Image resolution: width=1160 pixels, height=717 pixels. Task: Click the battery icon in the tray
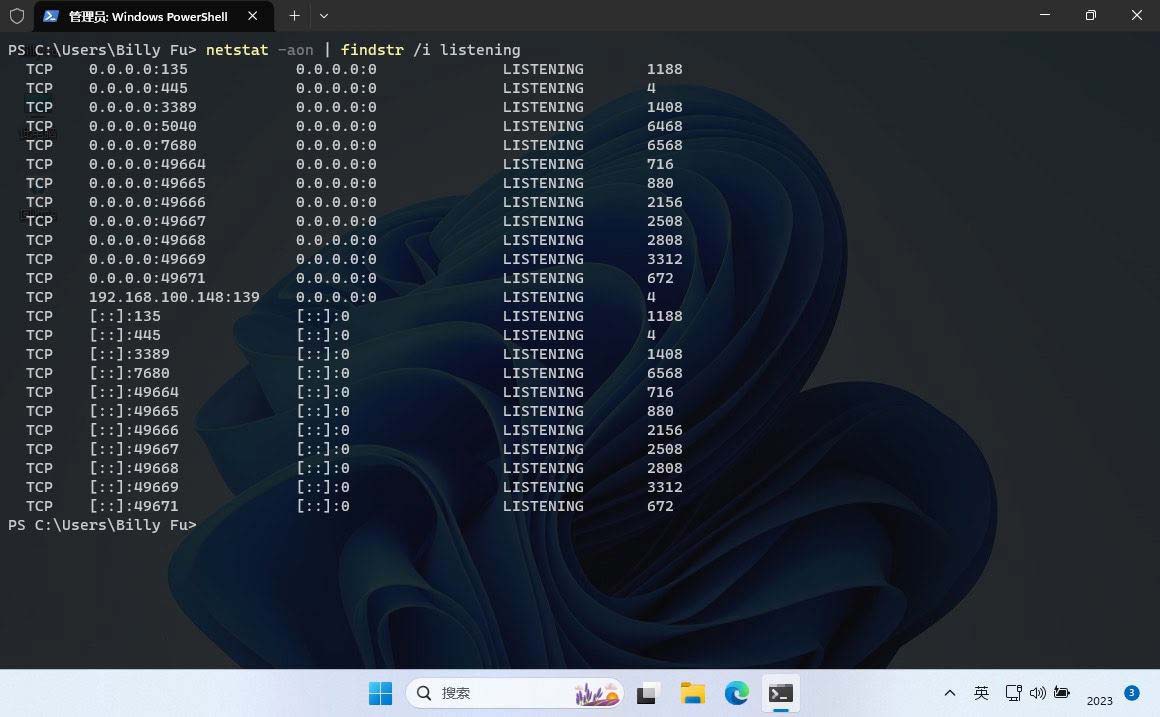pyautogui.click(x=1062, y=693)
